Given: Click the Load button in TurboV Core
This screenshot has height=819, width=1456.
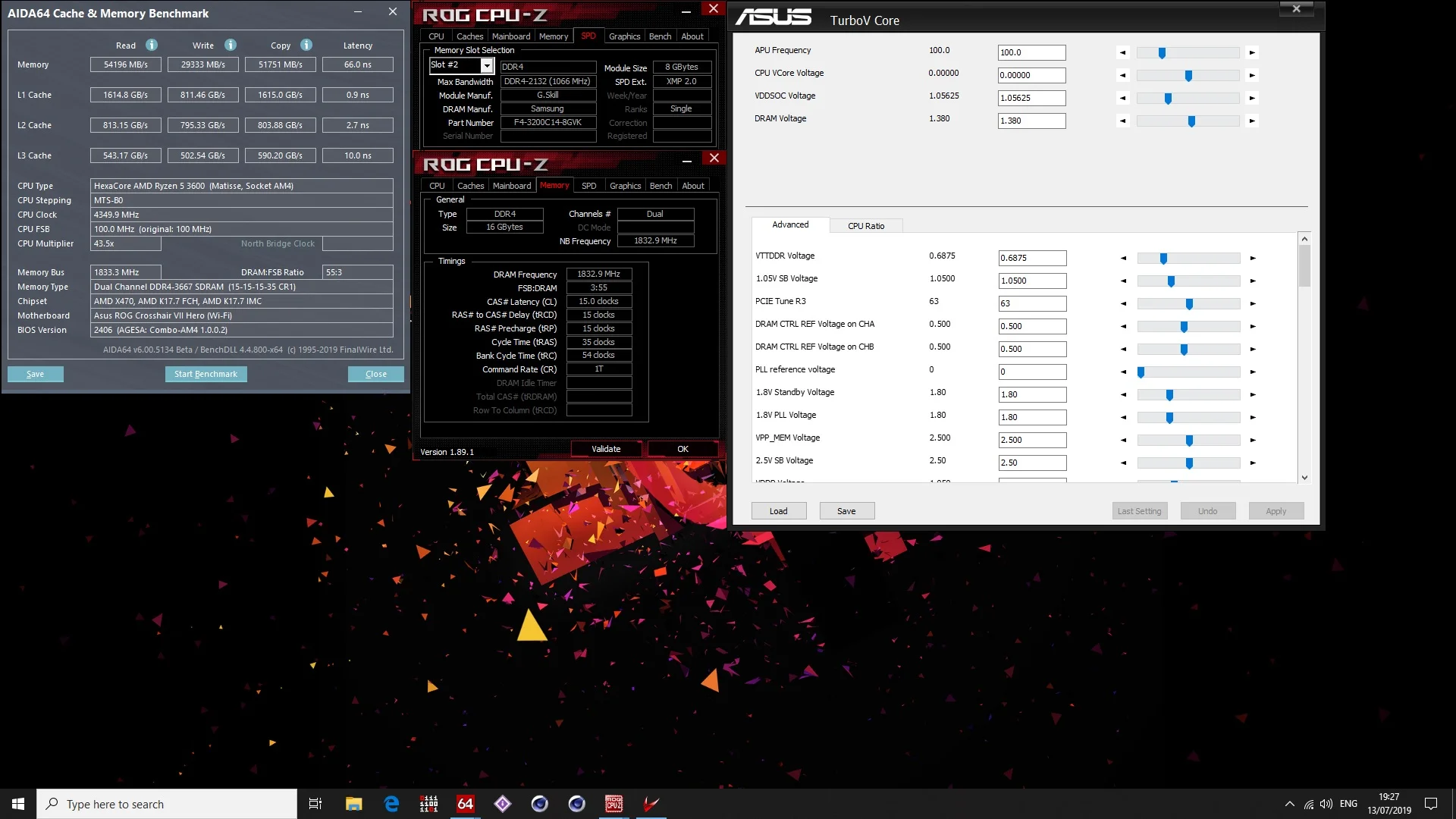Looking at the screenshot, I should pos(778,511).
